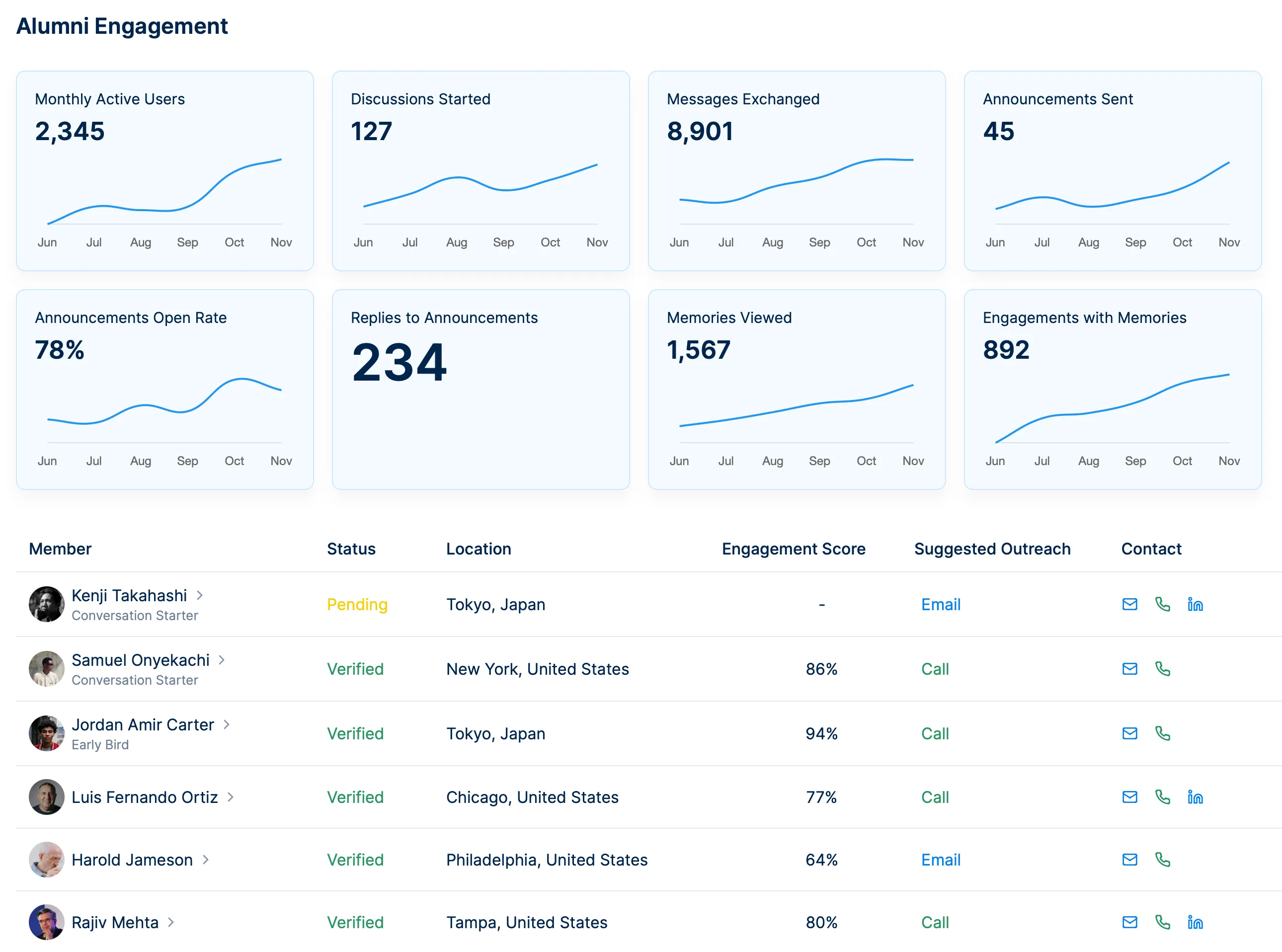Select the Call outreach link for Samuel Onyekachi

(935, 668)
